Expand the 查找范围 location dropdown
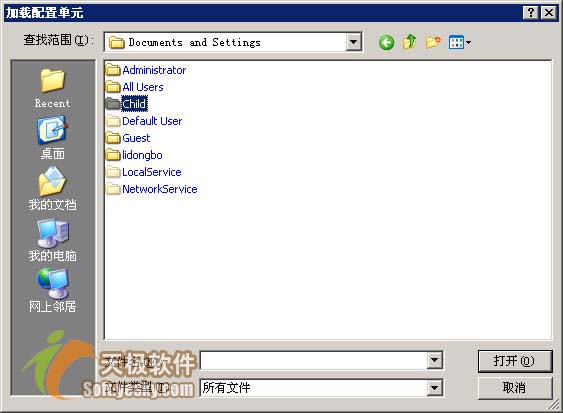The height and width of the screenshot is (413, 563). coord(353,42)
